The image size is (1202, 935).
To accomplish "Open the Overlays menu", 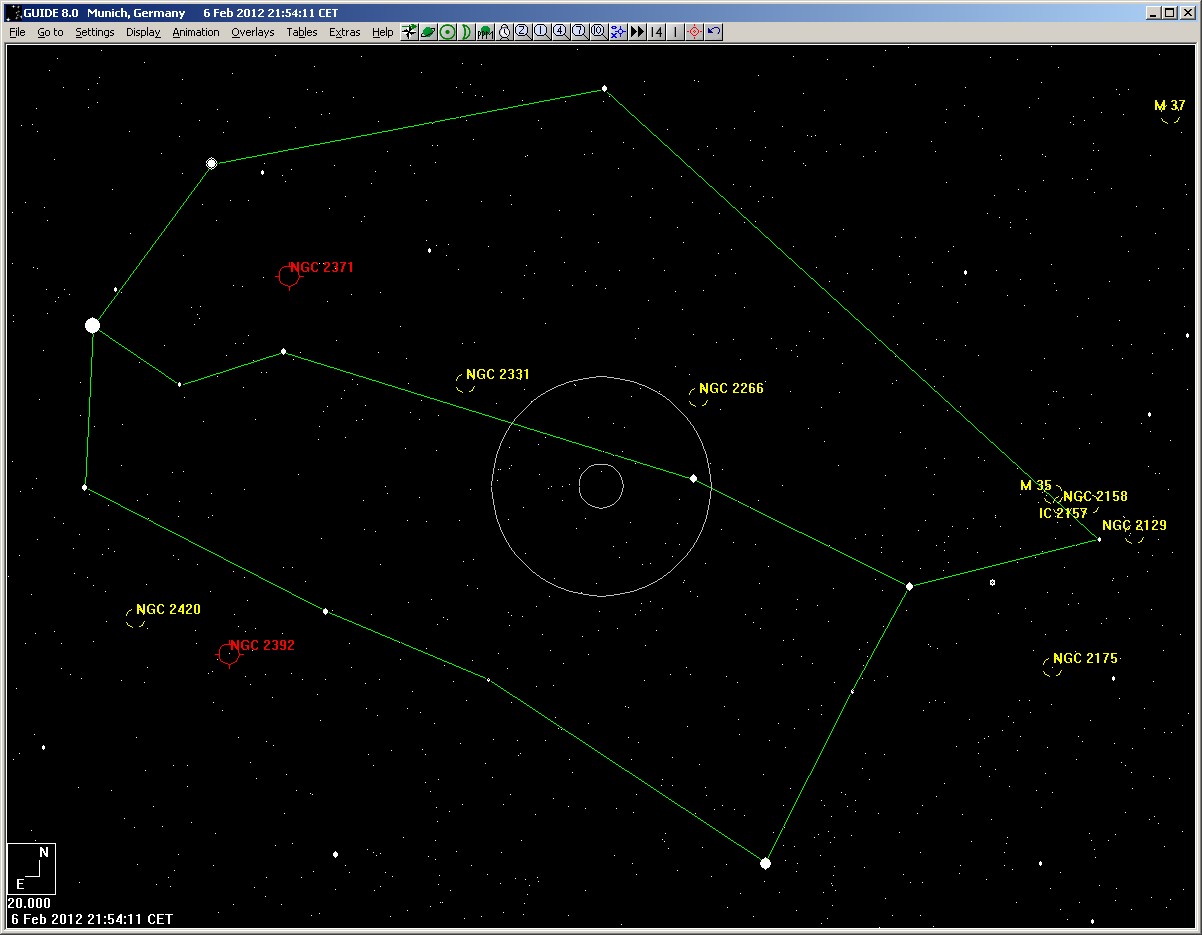I will pyautogui.click(x=252, y=32).
